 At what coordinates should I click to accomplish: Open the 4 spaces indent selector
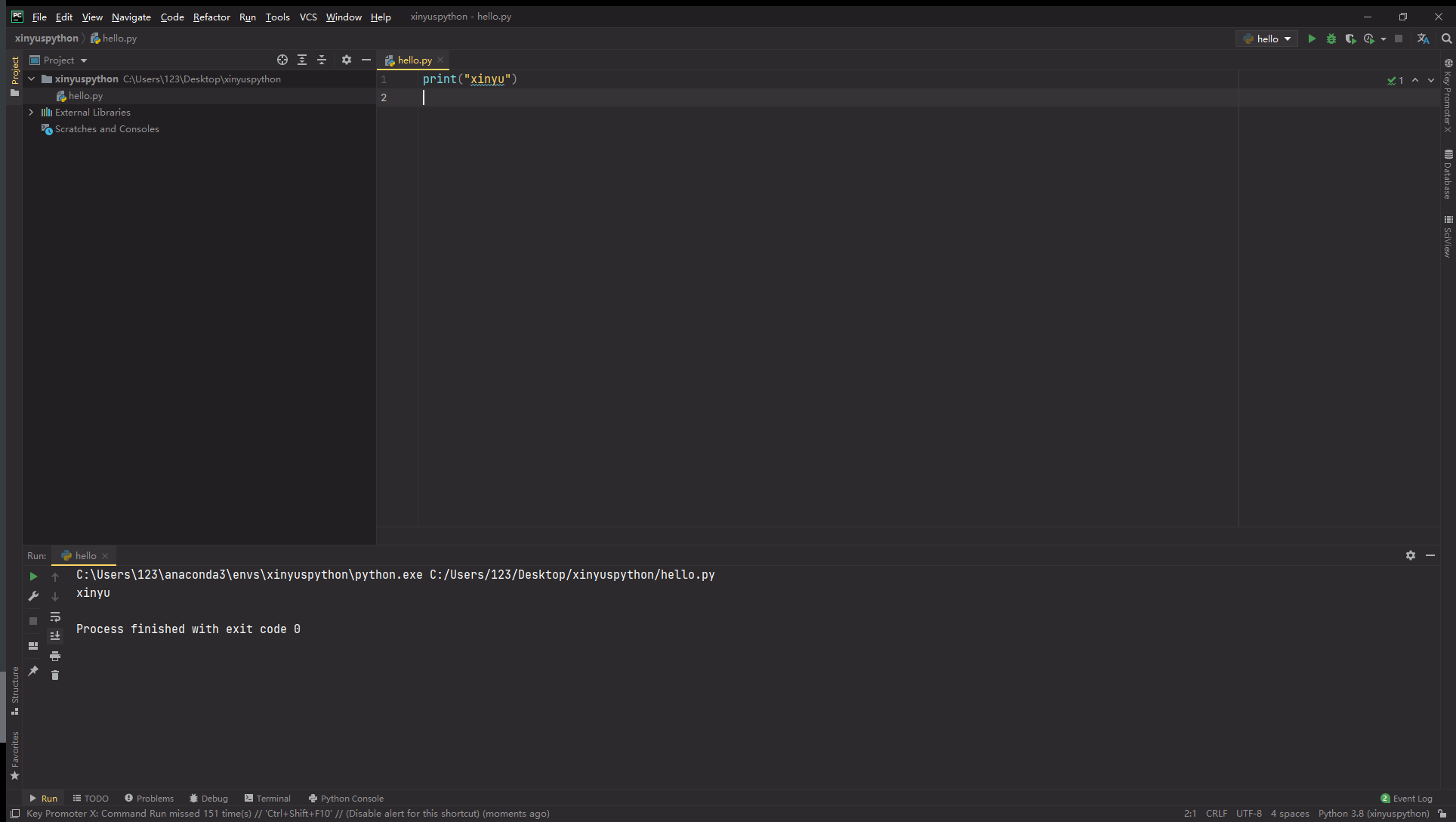(1290, 814)
